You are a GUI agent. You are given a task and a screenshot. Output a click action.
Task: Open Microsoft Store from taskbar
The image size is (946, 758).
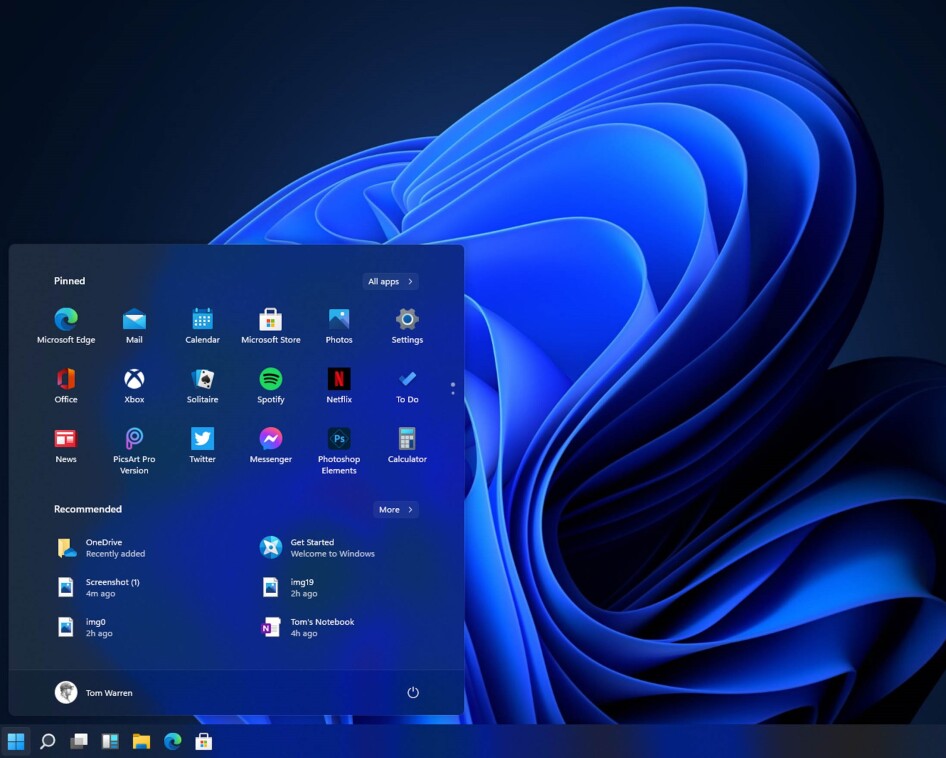(204, 741)
